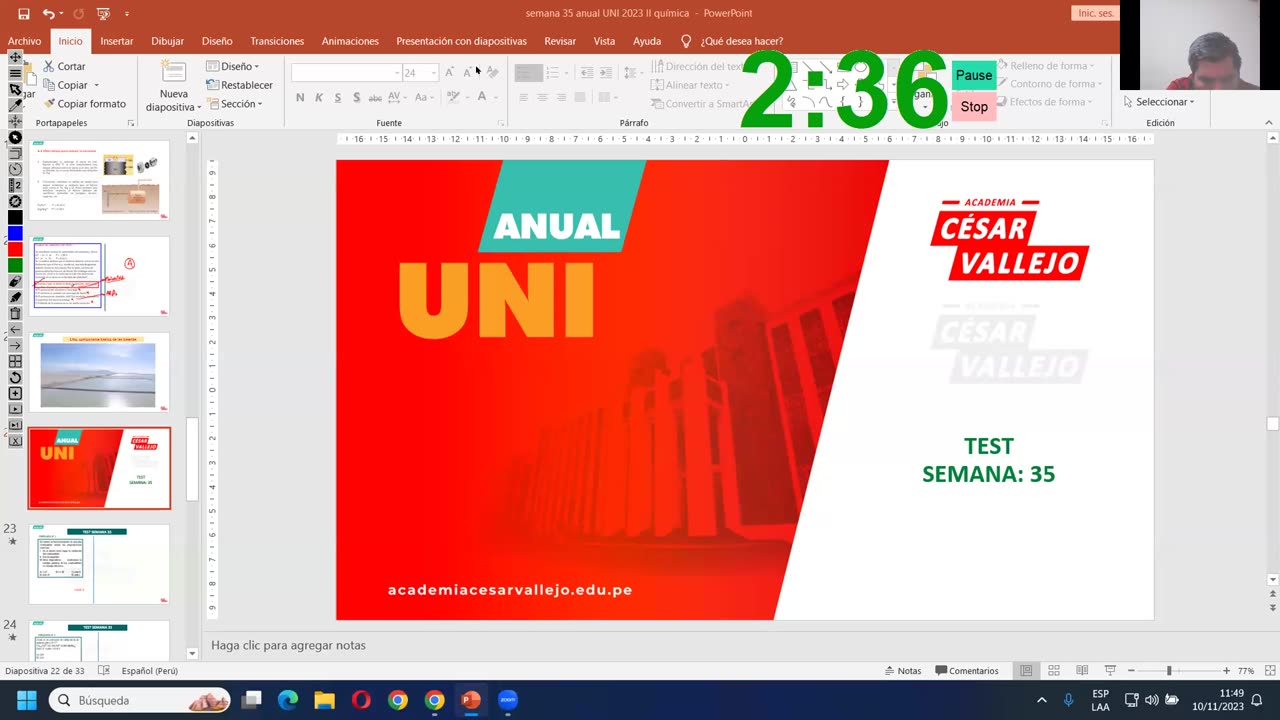Screen dimensions: 1280x720
Task: Pick the red color swatch in annotation bar
Action: [15, 249]
